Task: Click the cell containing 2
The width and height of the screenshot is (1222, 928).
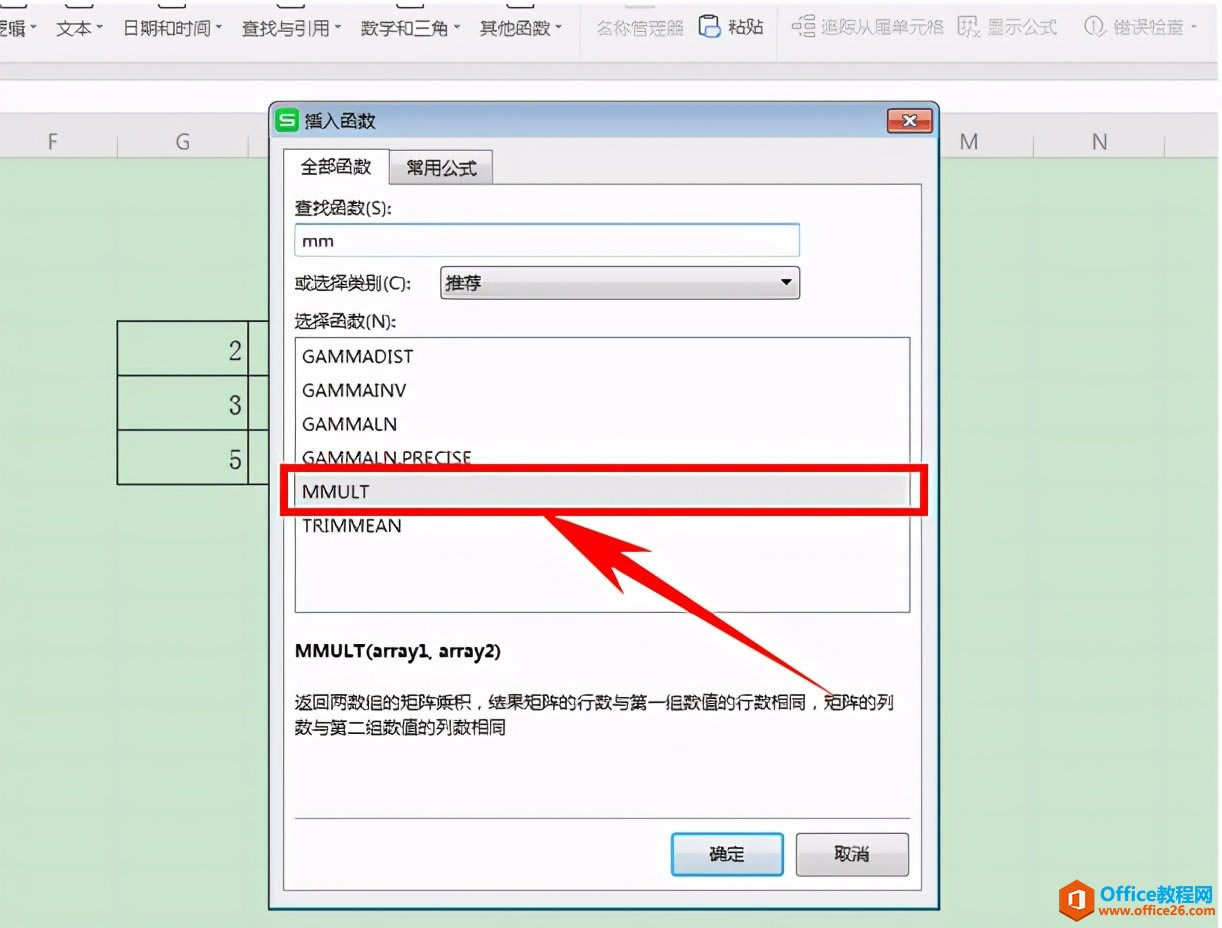Action: (x=182, y=349)
